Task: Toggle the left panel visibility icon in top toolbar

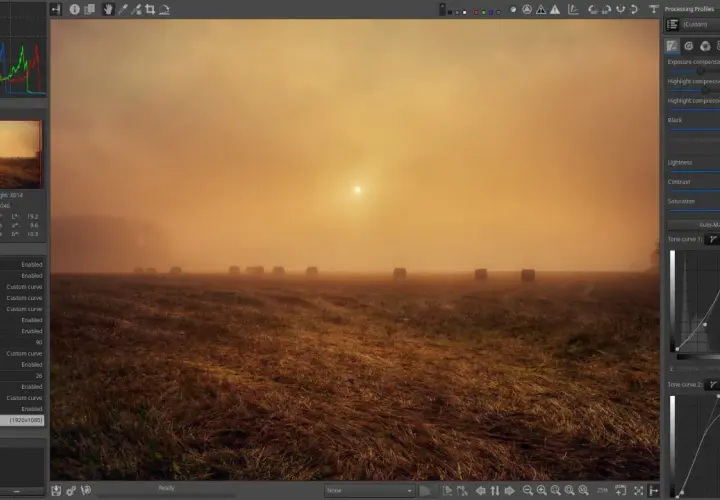Action: point(56,9)
